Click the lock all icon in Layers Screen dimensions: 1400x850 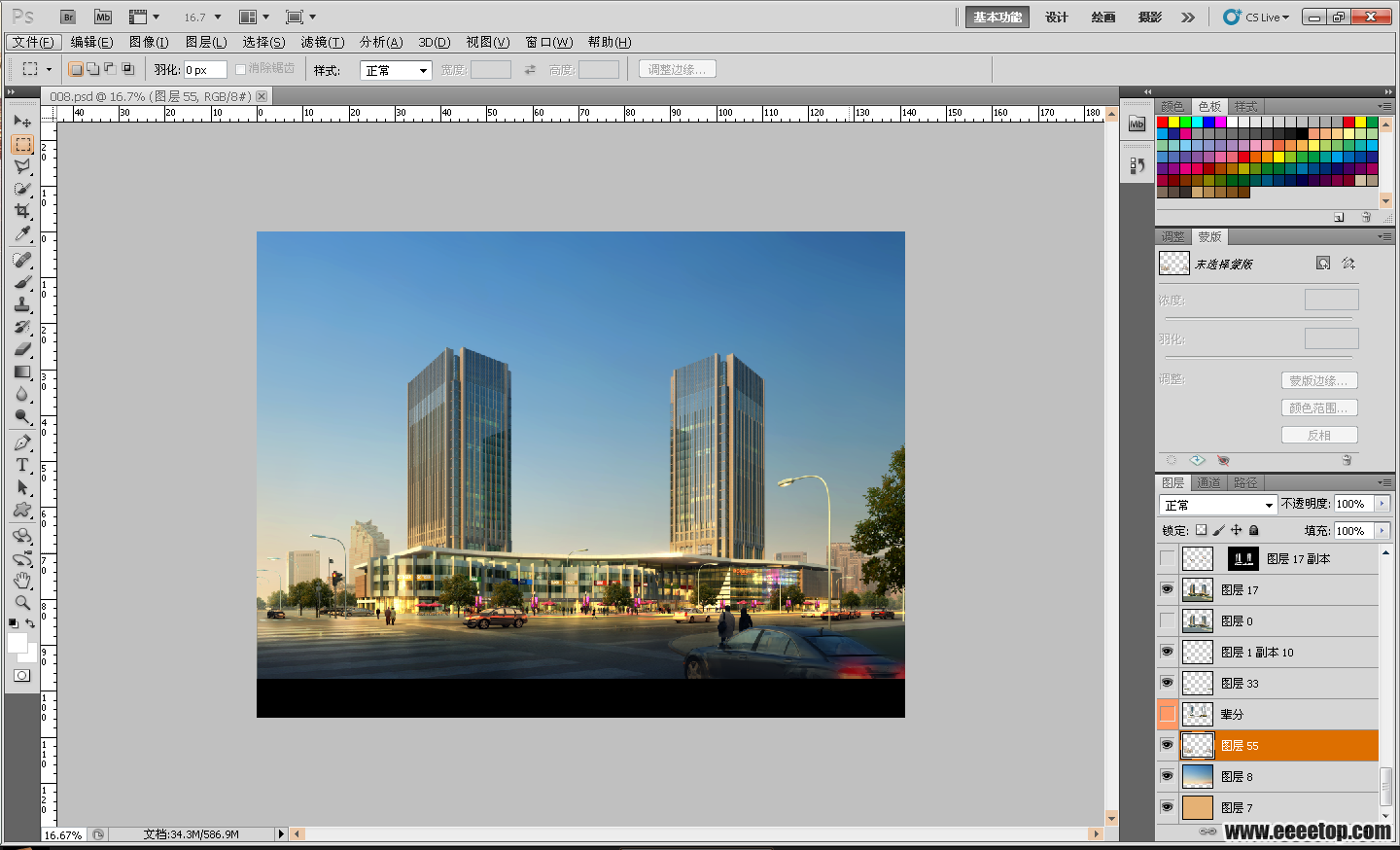(1254, 530)
